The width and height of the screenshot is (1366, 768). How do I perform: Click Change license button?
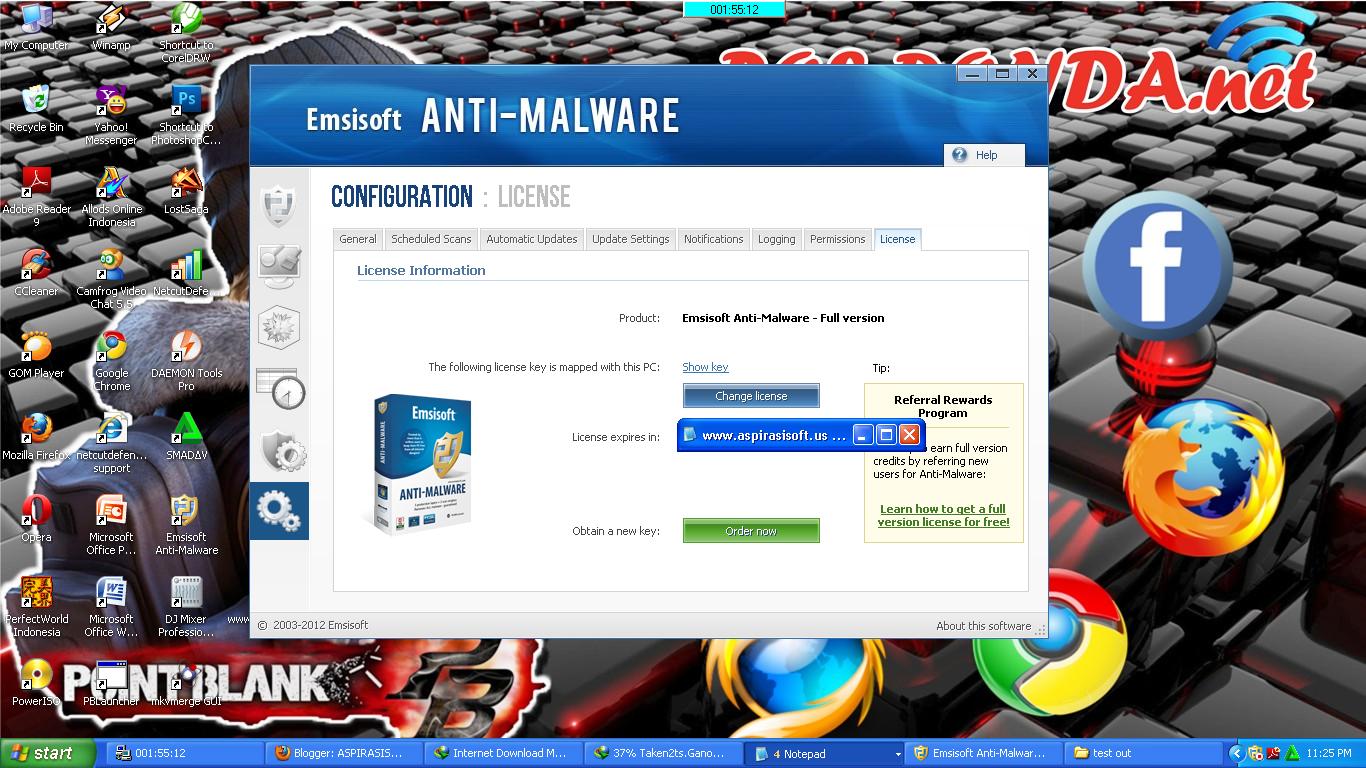click(x=750, y=396)
